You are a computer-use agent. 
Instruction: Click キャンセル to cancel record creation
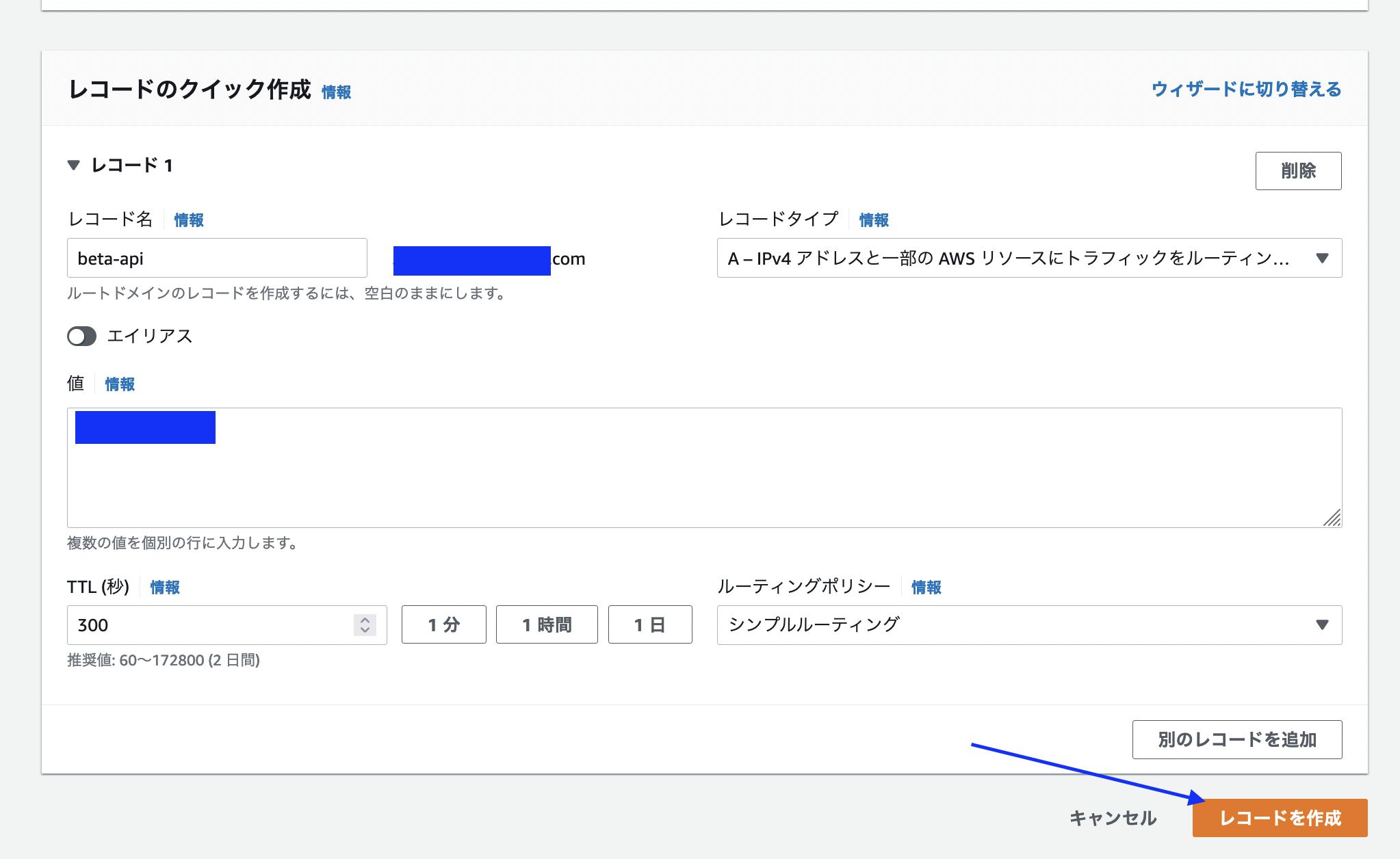point(1113,817)
